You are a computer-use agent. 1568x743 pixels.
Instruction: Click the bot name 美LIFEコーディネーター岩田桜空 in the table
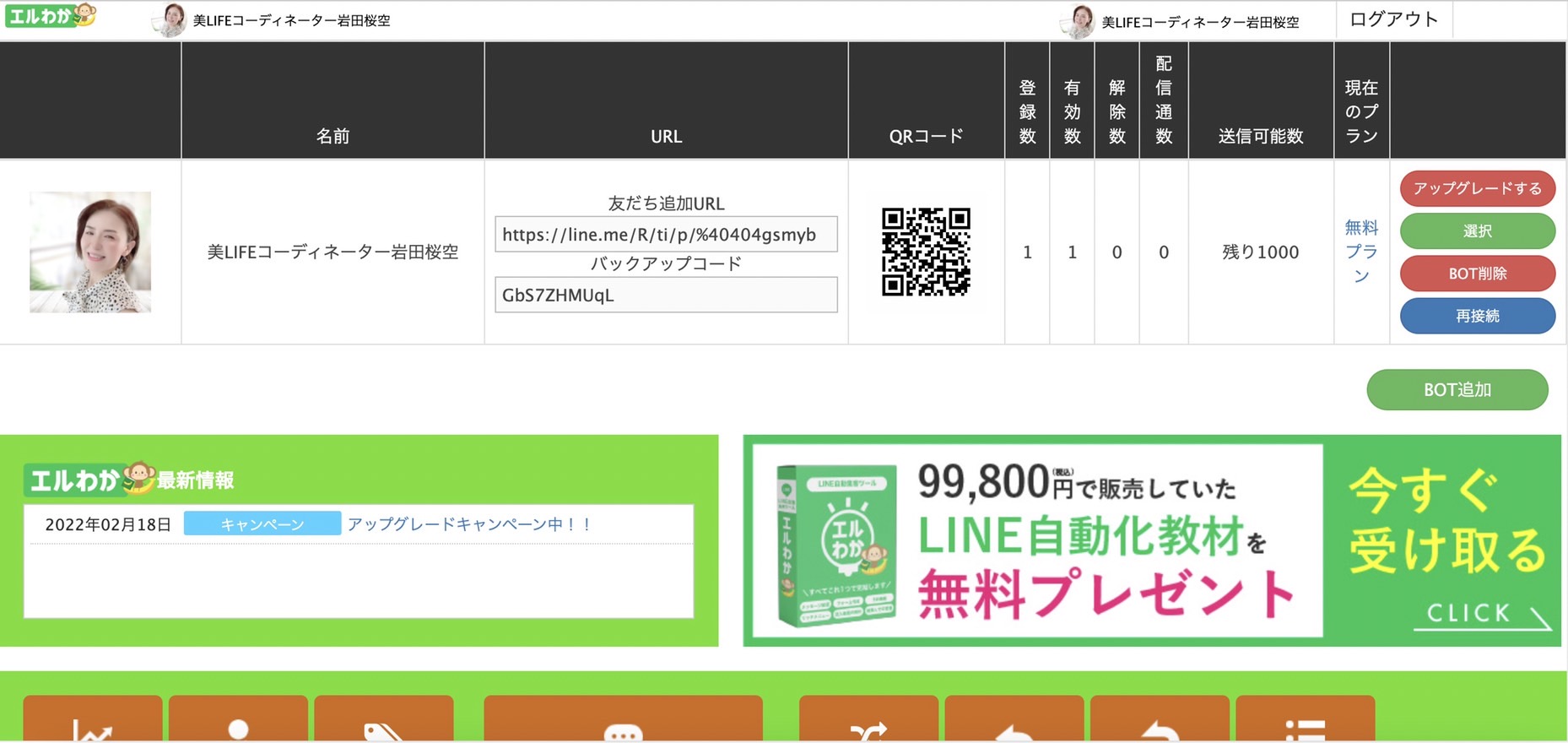click(x=333, y=252)
